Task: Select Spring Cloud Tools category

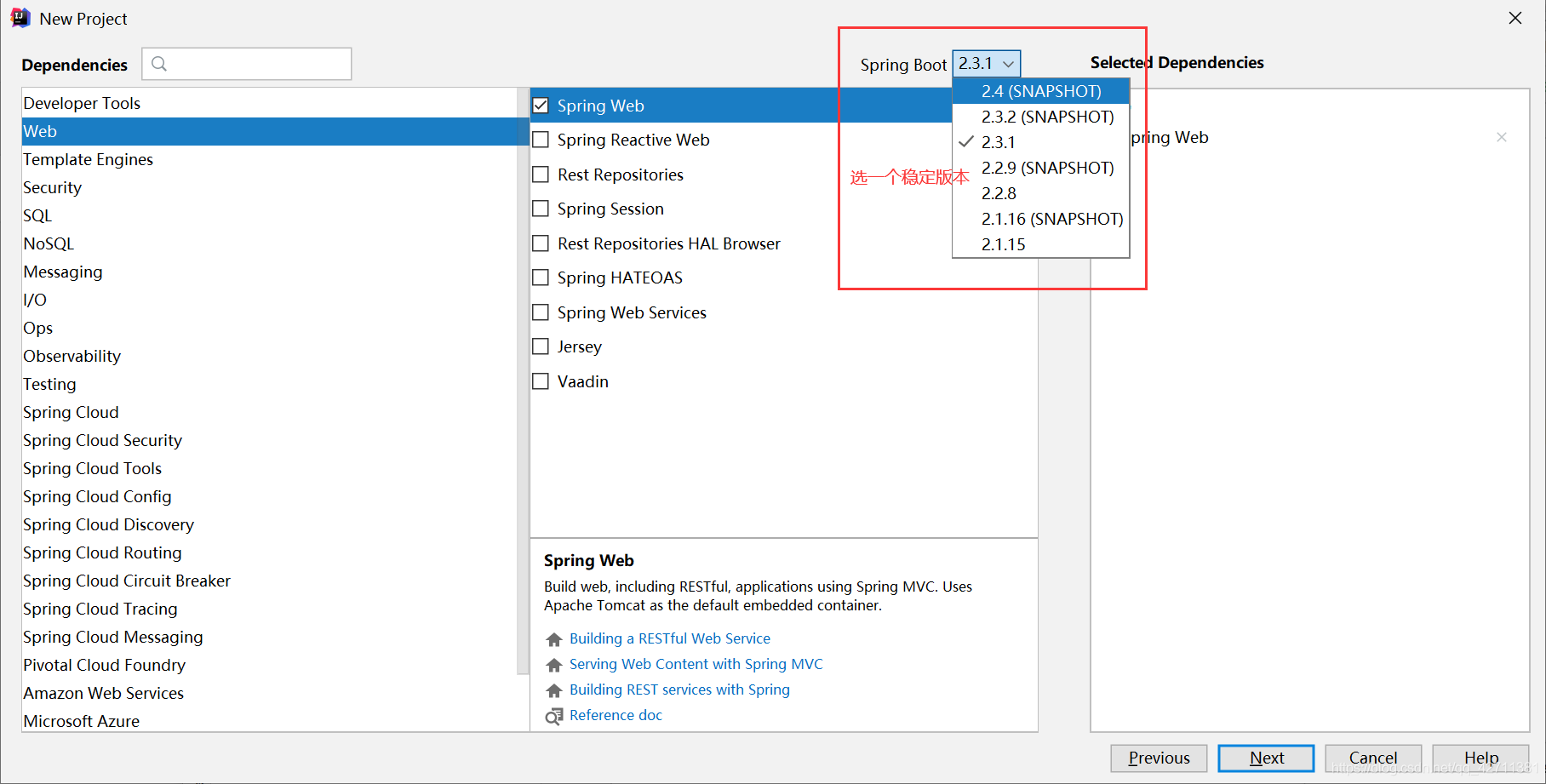Action: [269, 468]
